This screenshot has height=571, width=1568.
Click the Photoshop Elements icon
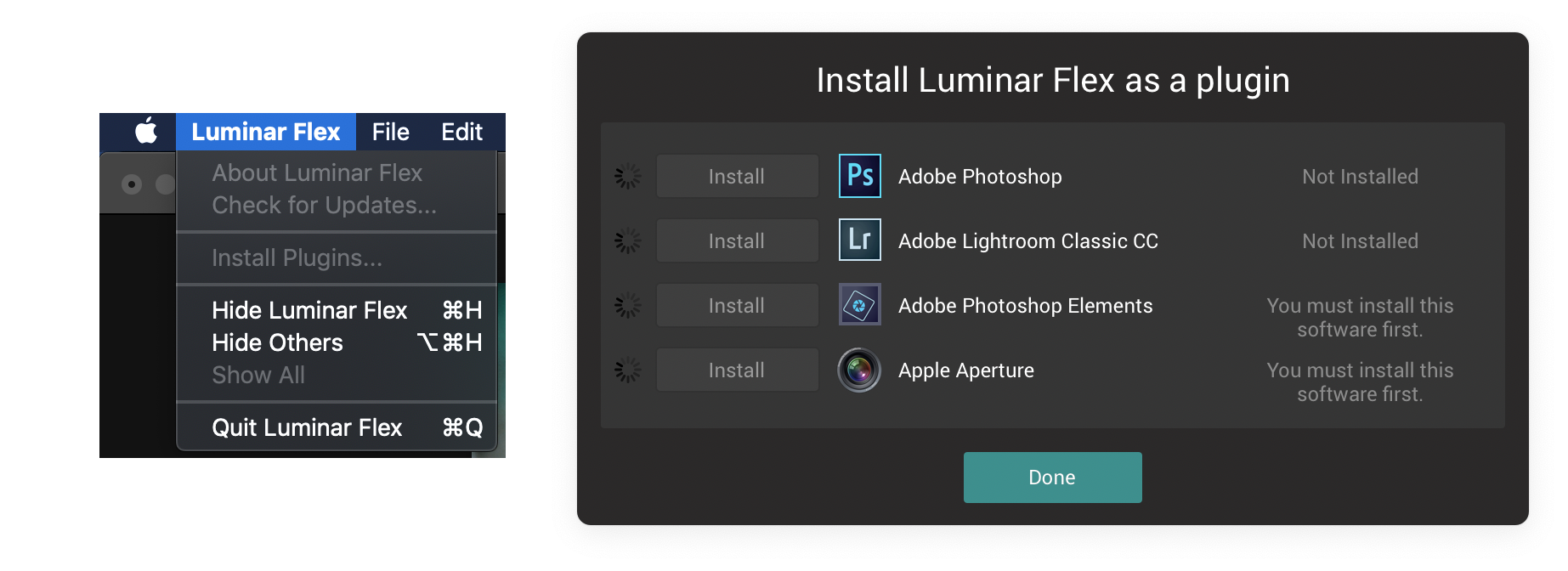point(859,305)
